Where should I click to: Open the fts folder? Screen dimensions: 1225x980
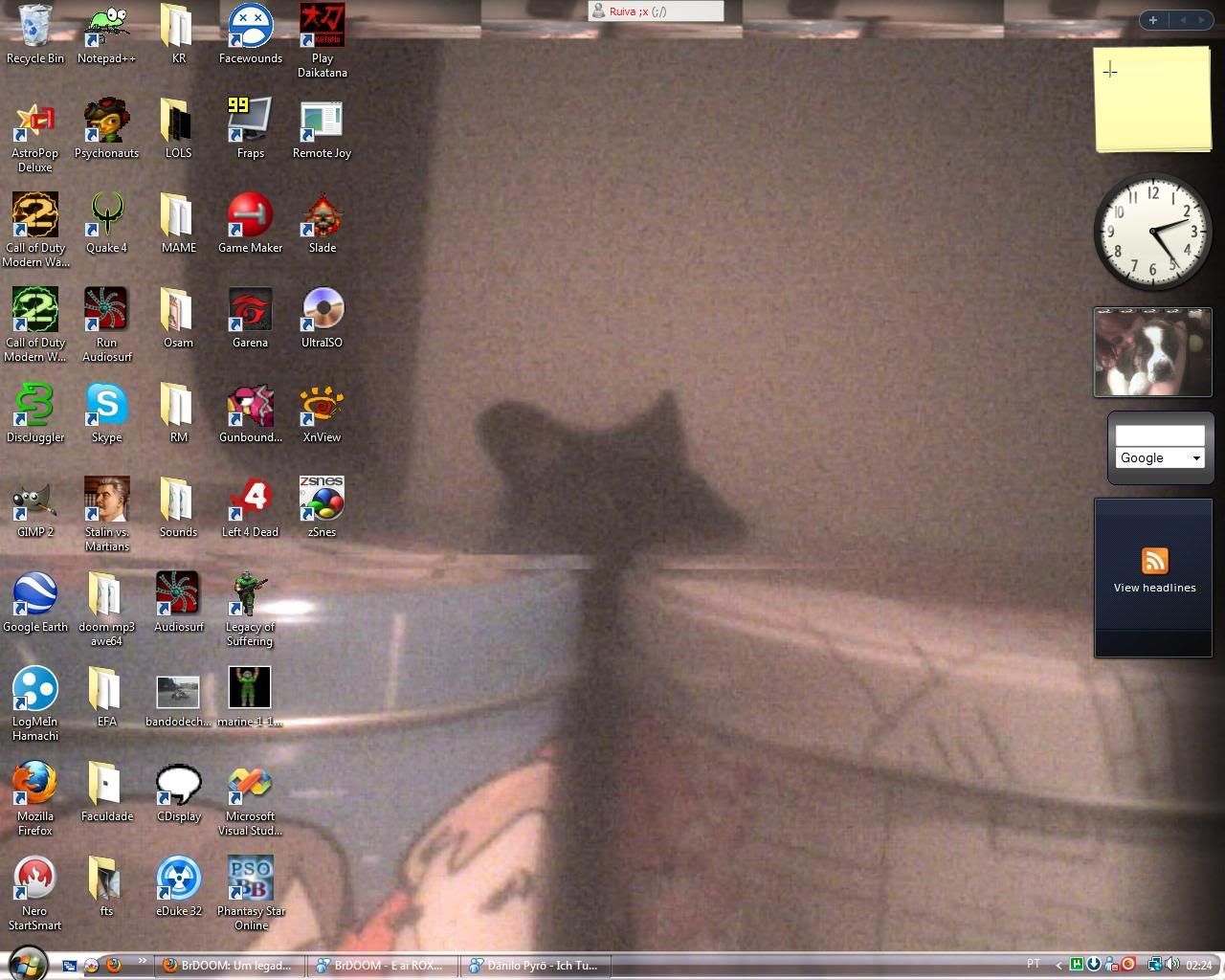pos(106,886)
